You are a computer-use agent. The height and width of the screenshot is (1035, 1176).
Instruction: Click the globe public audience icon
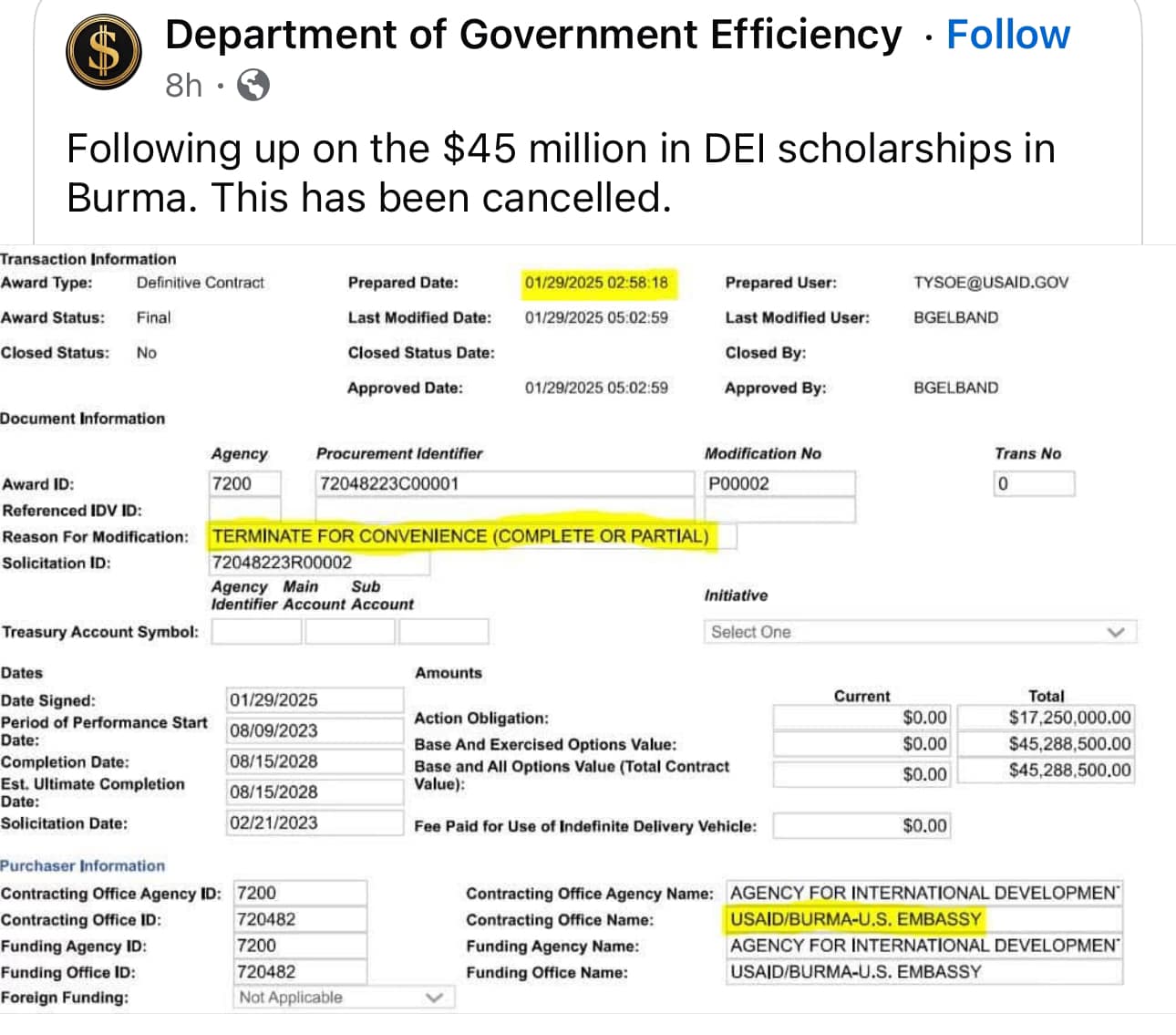253,86
